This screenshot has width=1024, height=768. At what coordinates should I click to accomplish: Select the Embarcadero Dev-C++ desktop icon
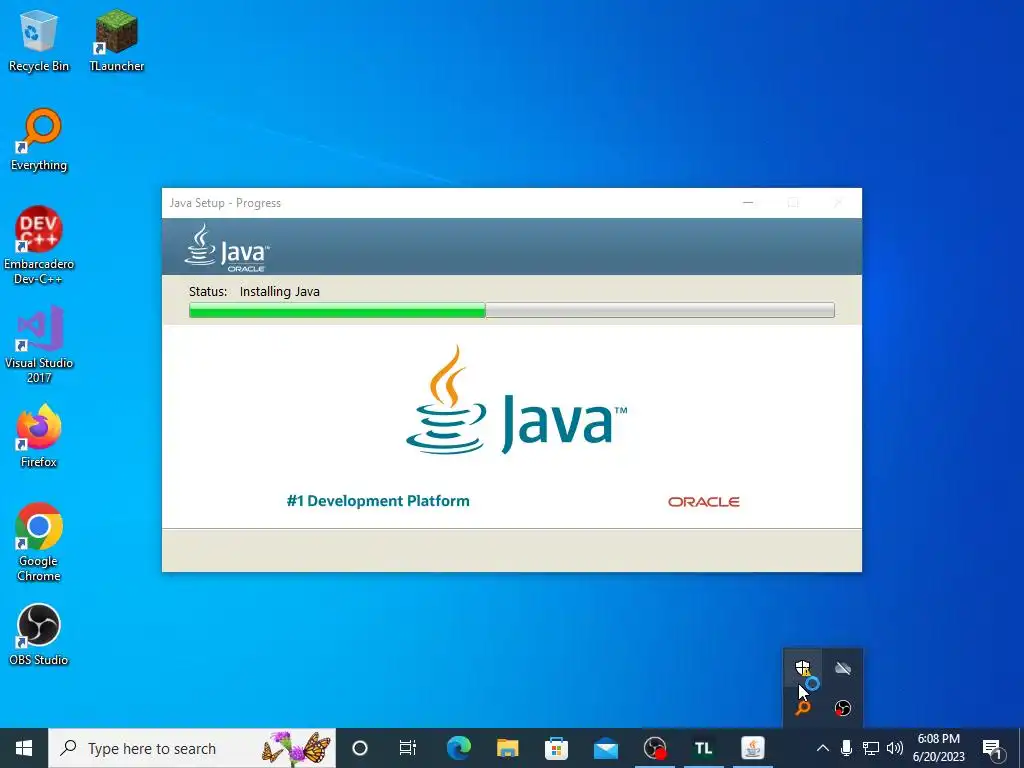click(39, 246)
